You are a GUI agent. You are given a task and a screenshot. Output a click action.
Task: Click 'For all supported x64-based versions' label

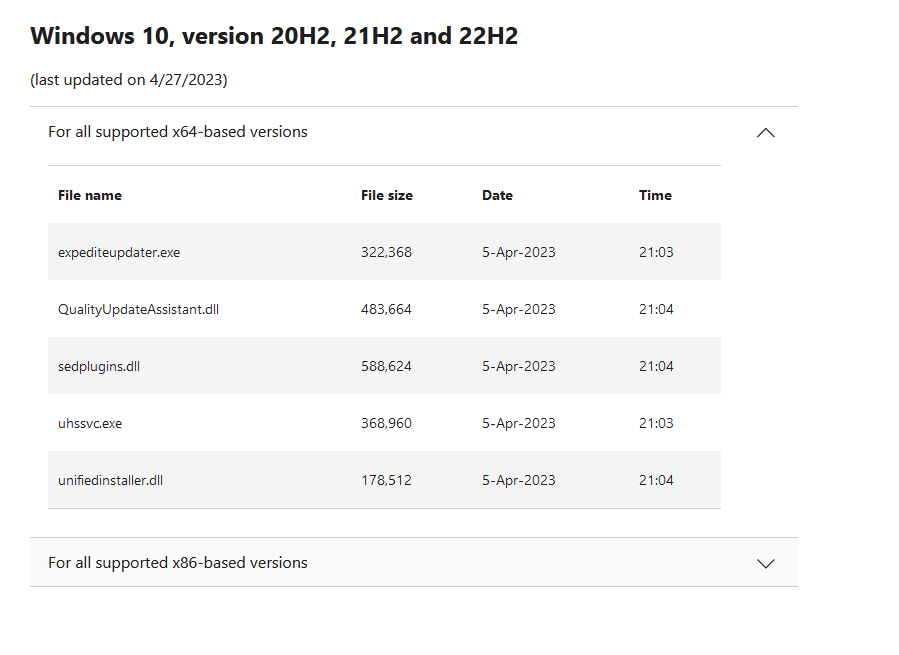(x=178, y=132)
